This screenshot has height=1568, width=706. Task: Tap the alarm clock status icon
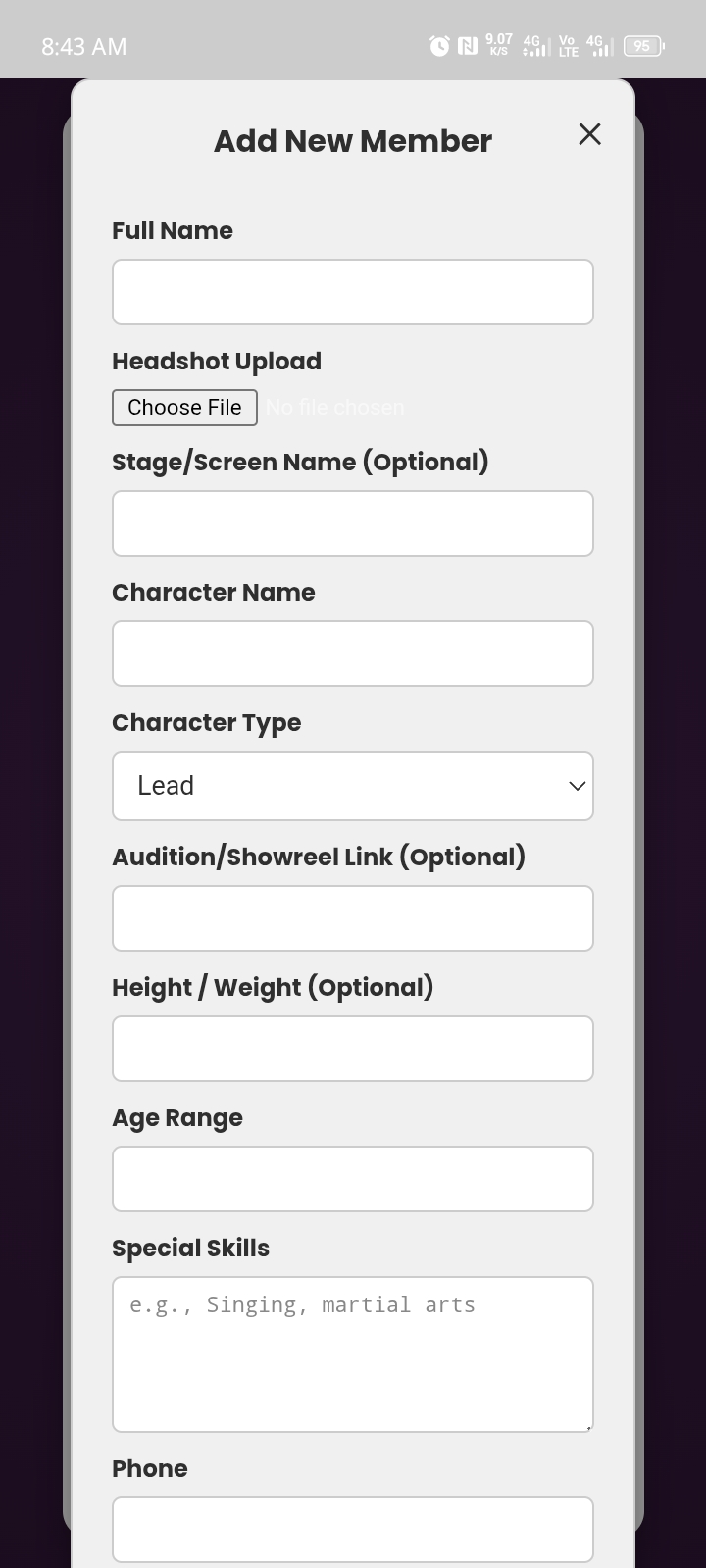point(437,45)
